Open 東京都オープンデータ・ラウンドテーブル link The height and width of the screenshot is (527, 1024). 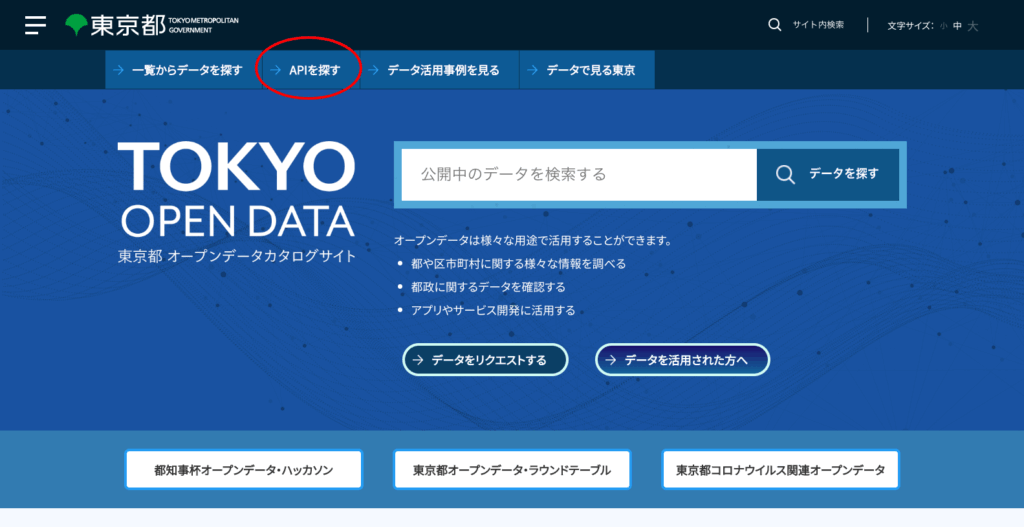tap(512, 470)
